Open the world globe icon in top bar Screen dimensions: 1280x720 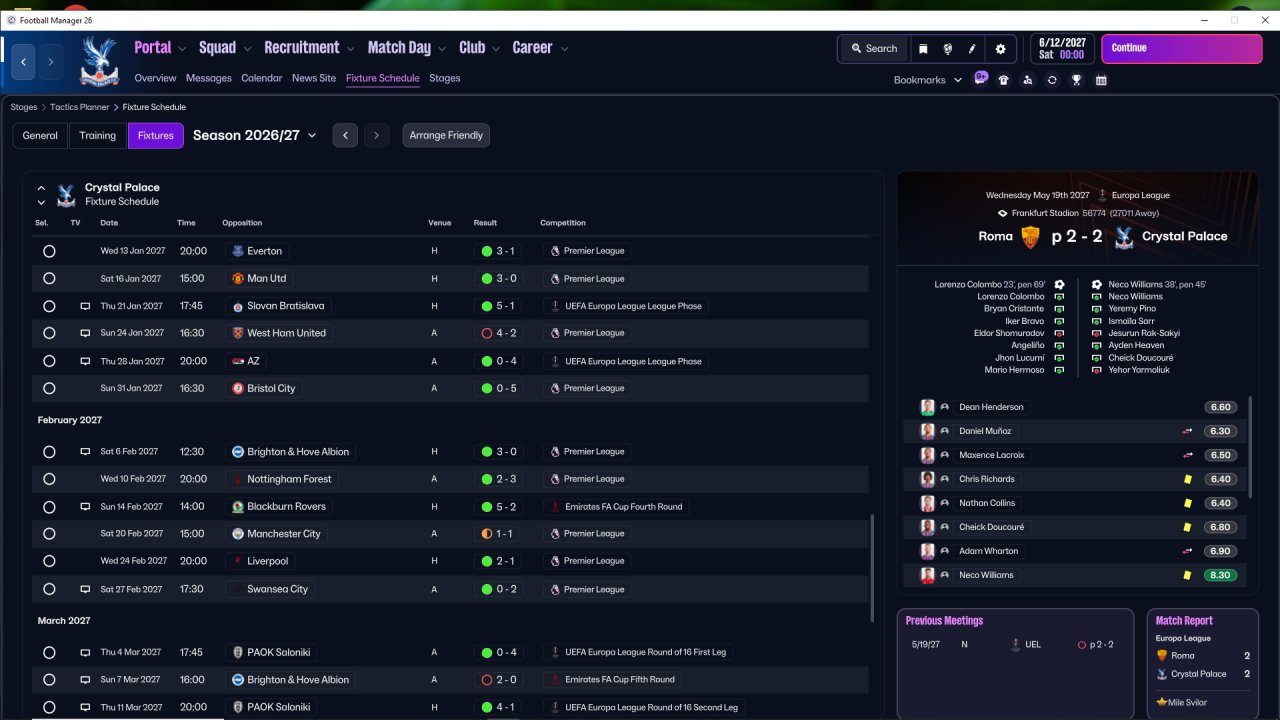(x=947, y=48)
